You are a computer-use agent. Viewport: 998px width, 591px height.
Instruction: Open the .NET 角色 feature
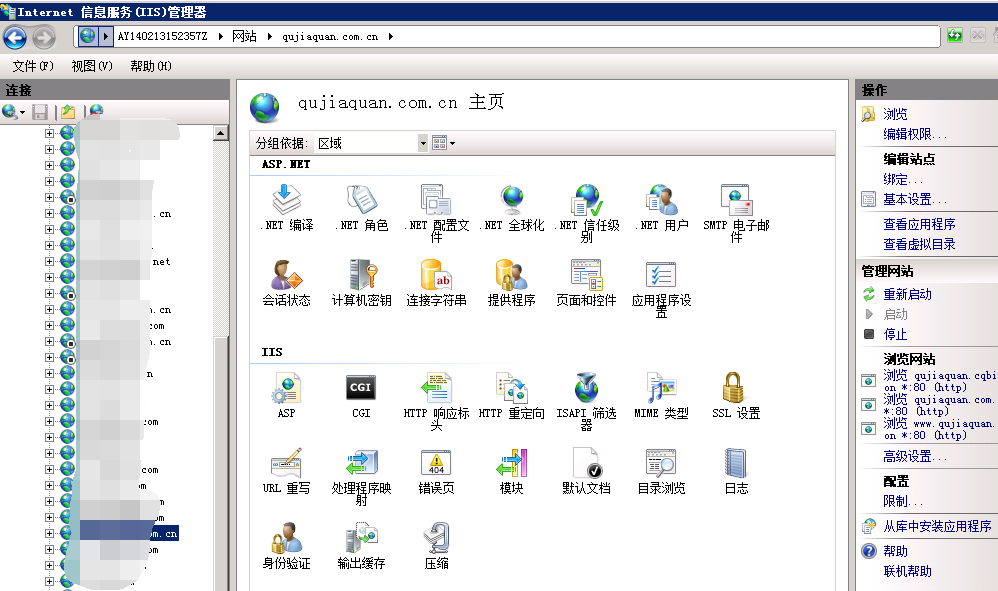(362, 207)
